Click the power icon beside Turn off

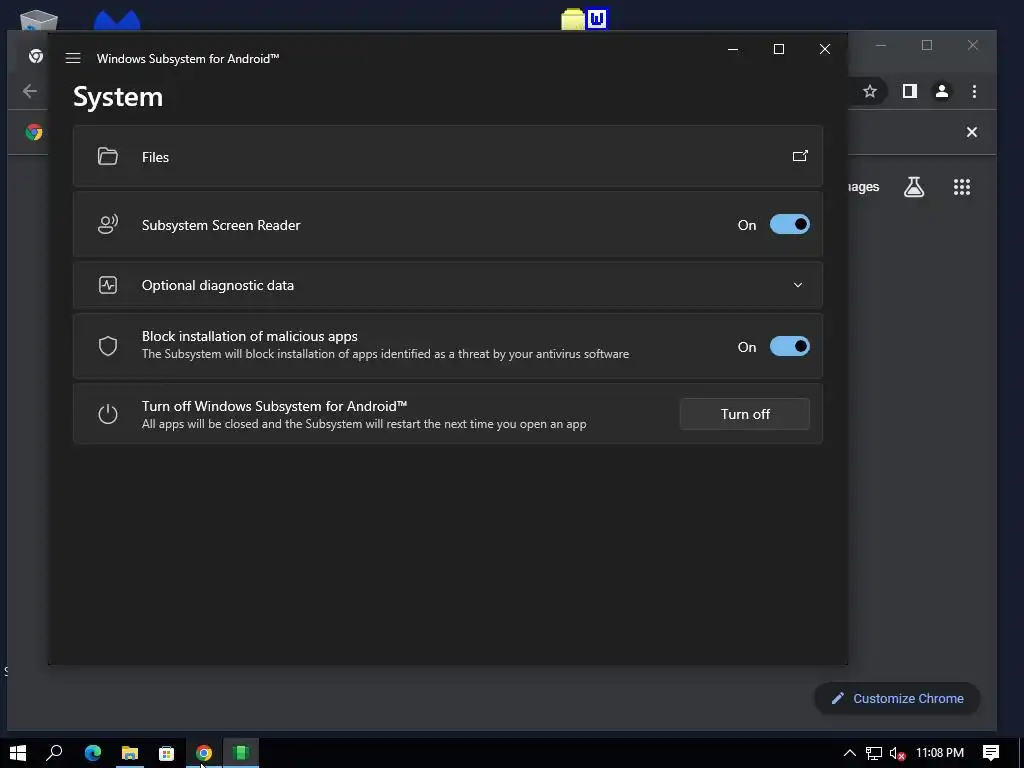[x=108, y=414]
